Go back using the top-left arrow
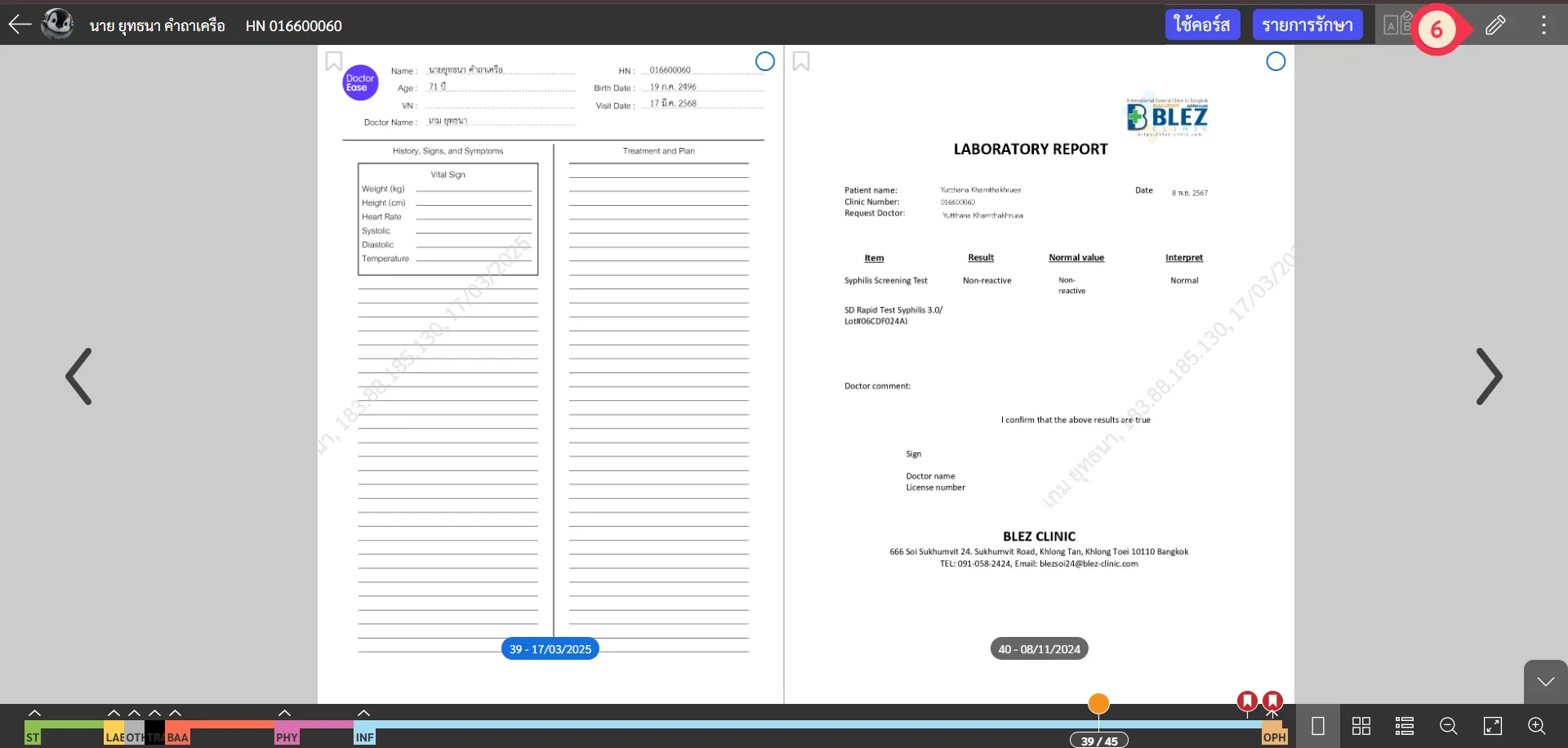Viewport: 1568px width, 748px height. click(20, 24)
